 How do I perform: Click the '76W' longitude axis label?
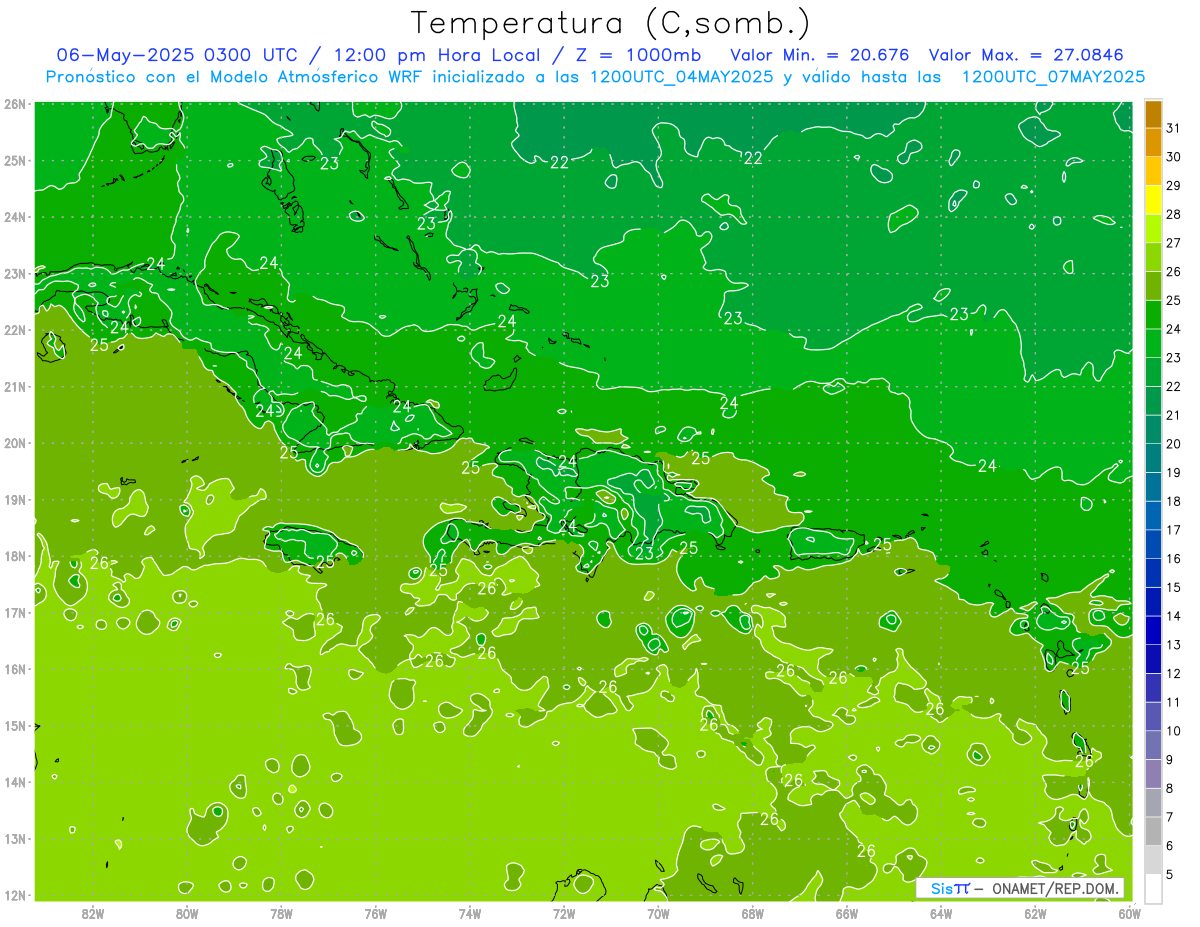(376, 913)
